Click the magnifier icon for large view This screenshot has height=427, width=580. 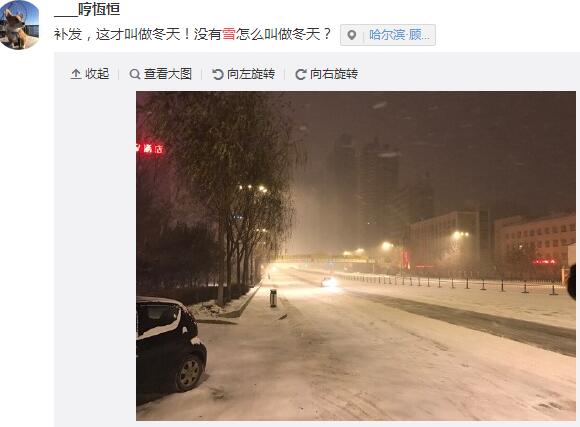click(135, 74)
